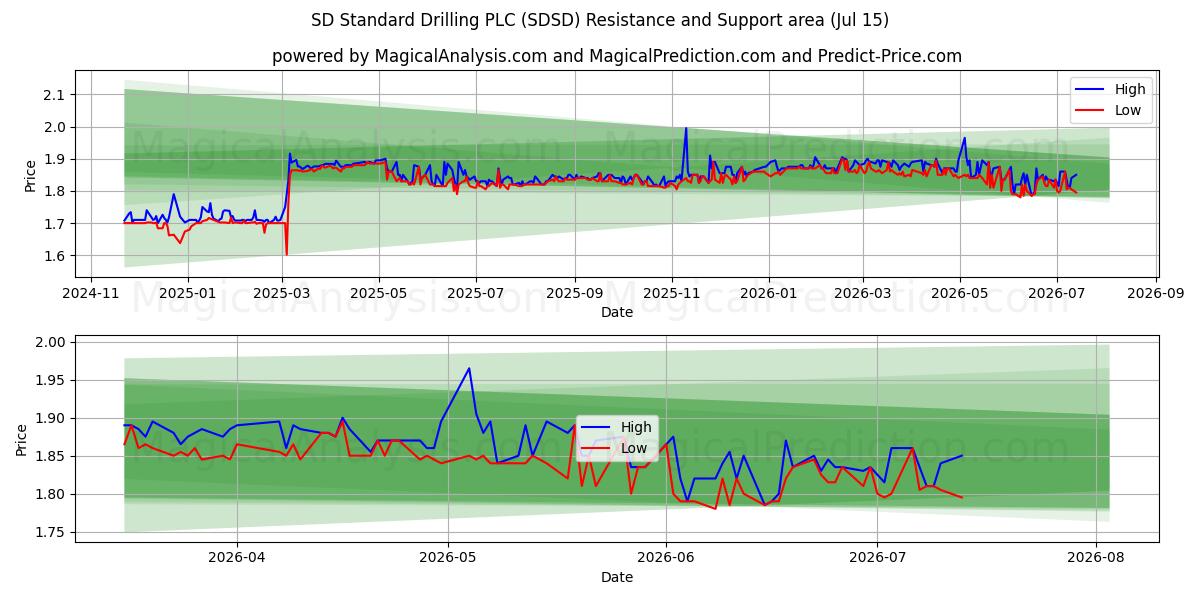Click the '2026-09' tick label on the top chart
The width and height of the screenshot is (1200, 600).
1156,293
